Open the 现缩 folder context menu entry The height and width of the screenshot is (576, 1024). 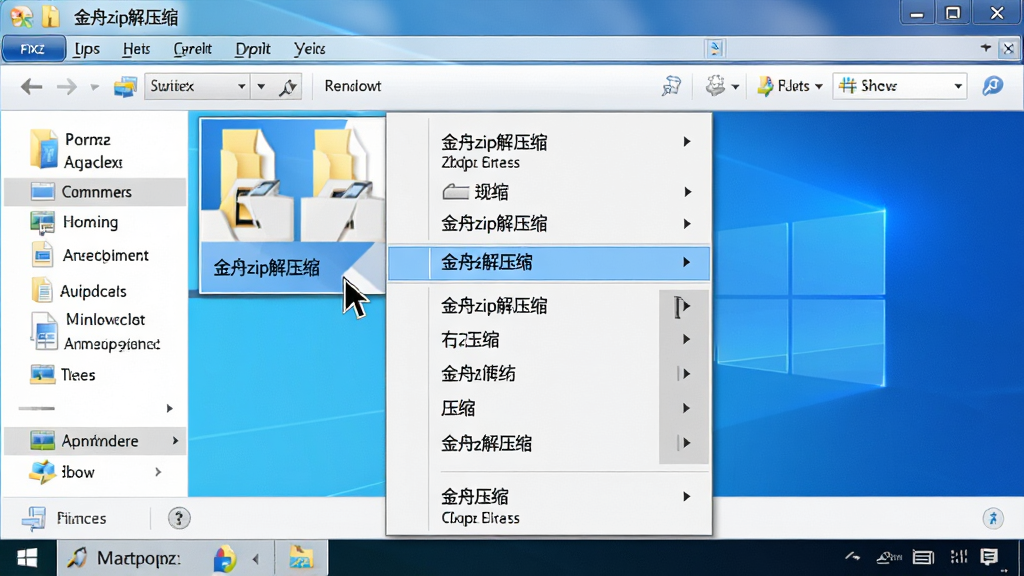coord(549,192)
